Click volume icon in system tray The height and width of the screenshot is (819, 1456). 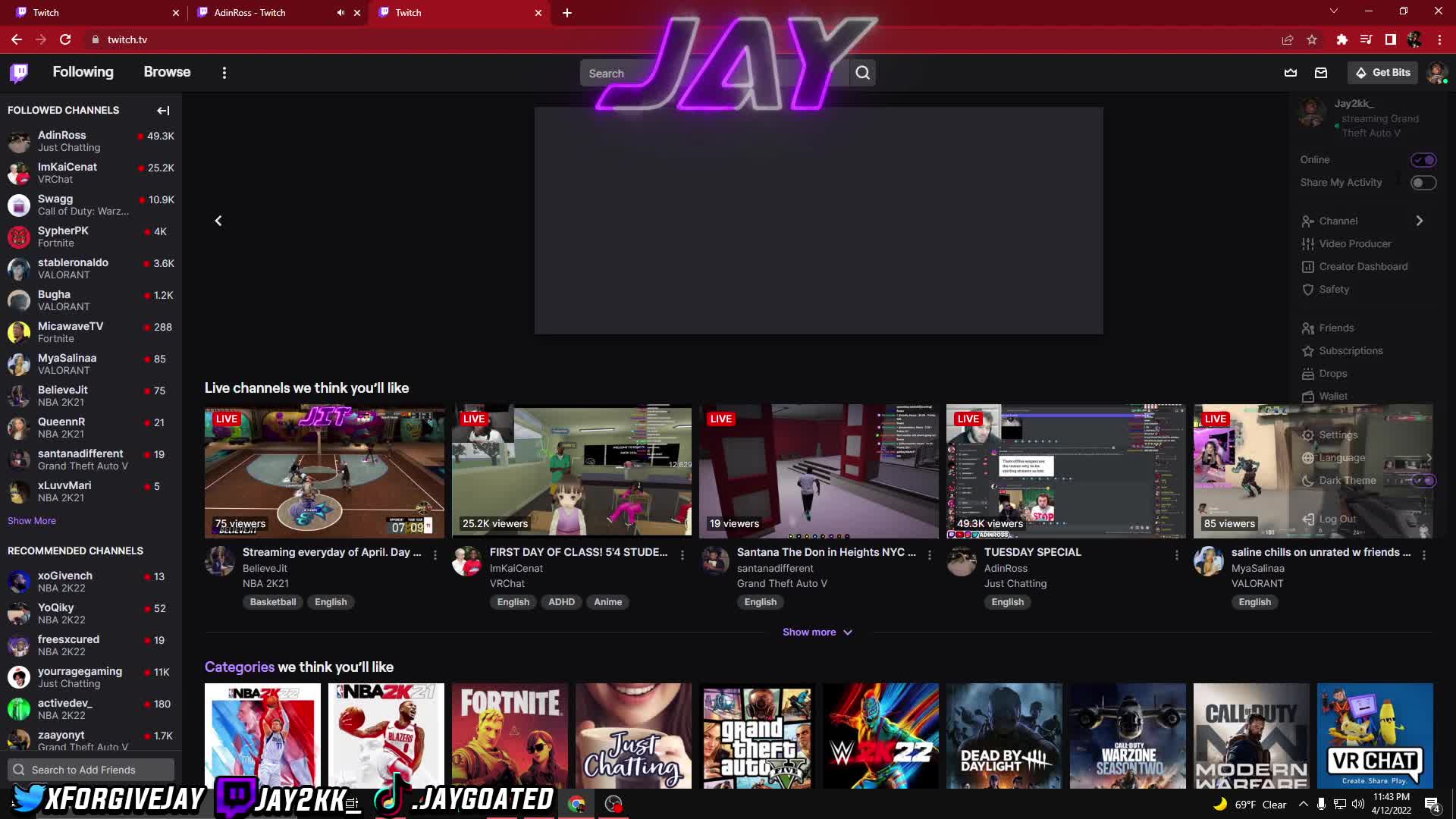tap(1357, 804)
